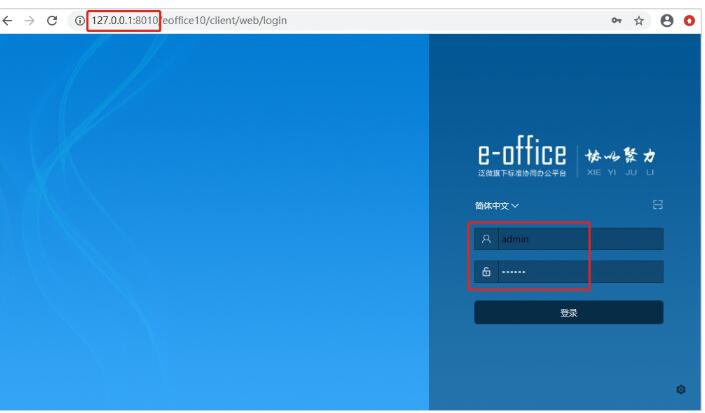Click the browser forward arrow
The width and height of the screenshot is (705, 413).
30,21
